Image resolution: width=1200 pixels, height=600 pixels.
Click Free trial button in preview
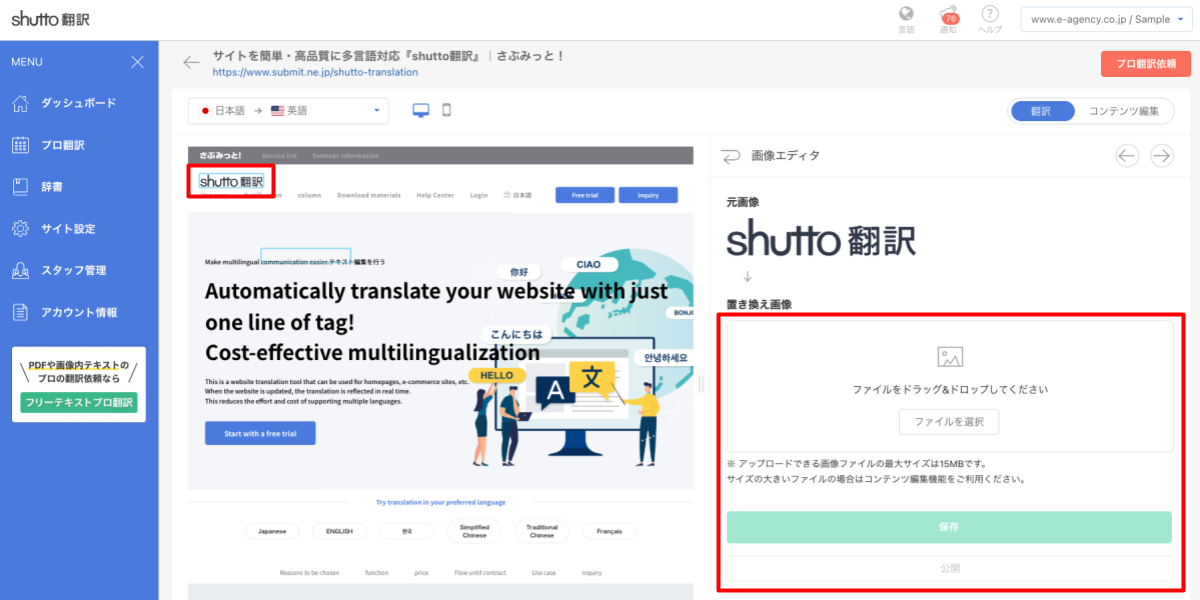coord(584,195)
